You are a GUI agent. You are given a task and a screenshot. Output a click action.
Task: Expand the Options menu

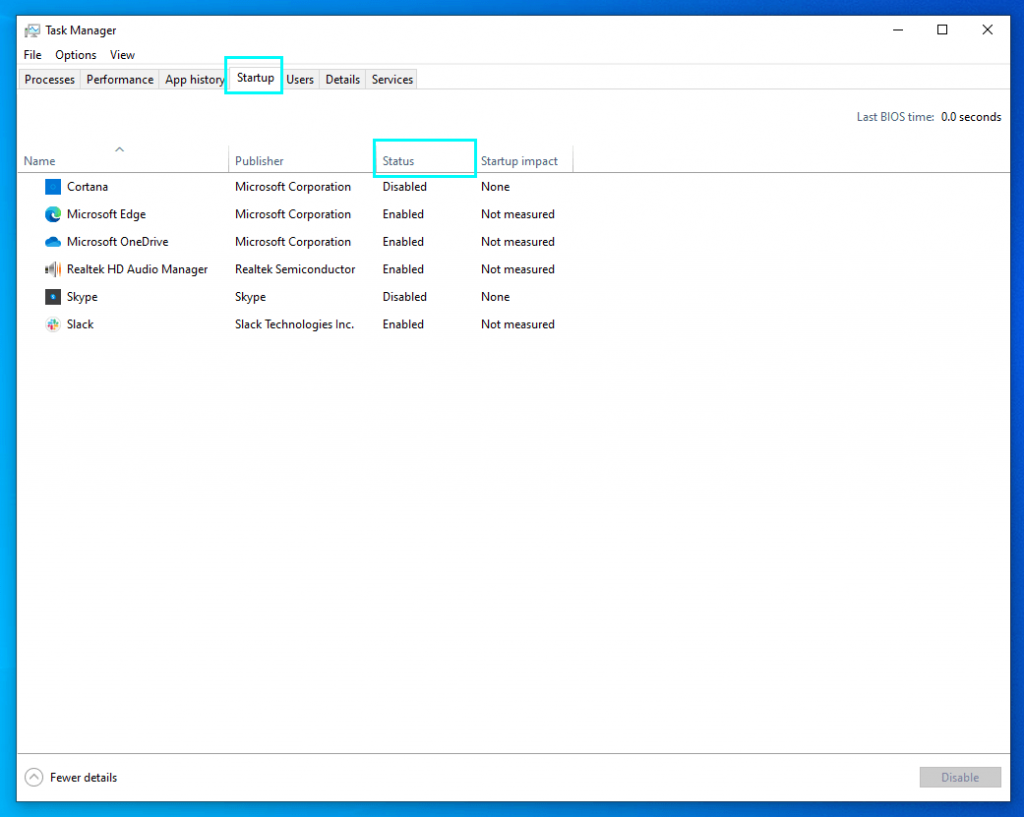click(75, 55)
